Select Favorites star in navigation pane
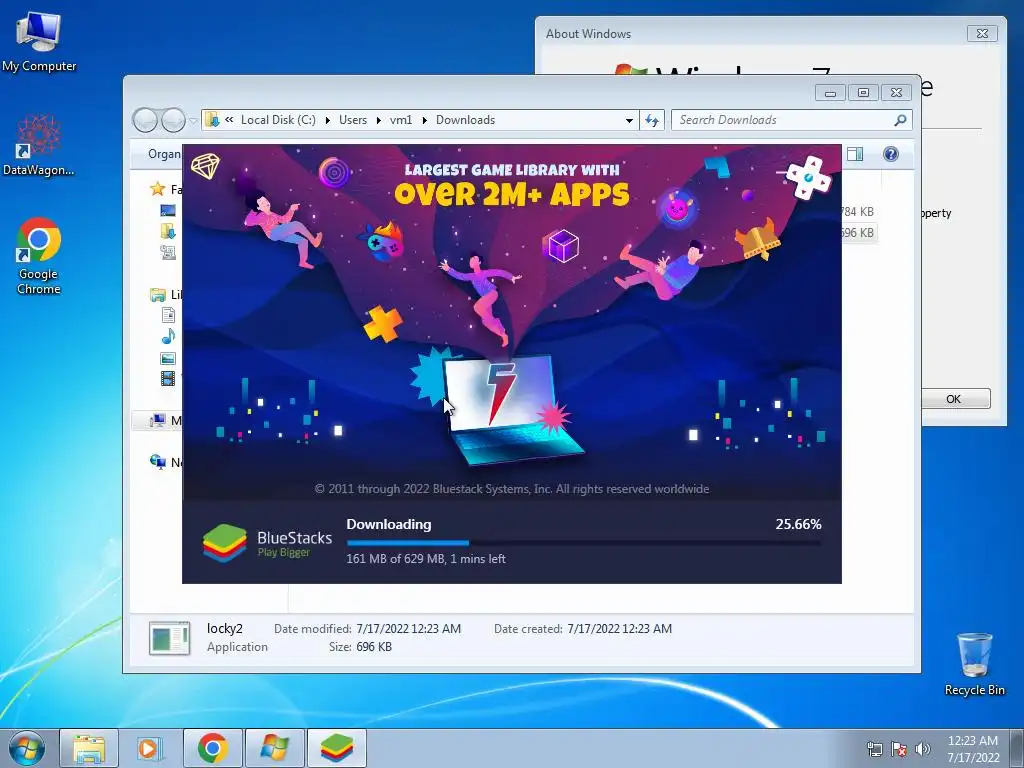 click(x=157, y=189)
